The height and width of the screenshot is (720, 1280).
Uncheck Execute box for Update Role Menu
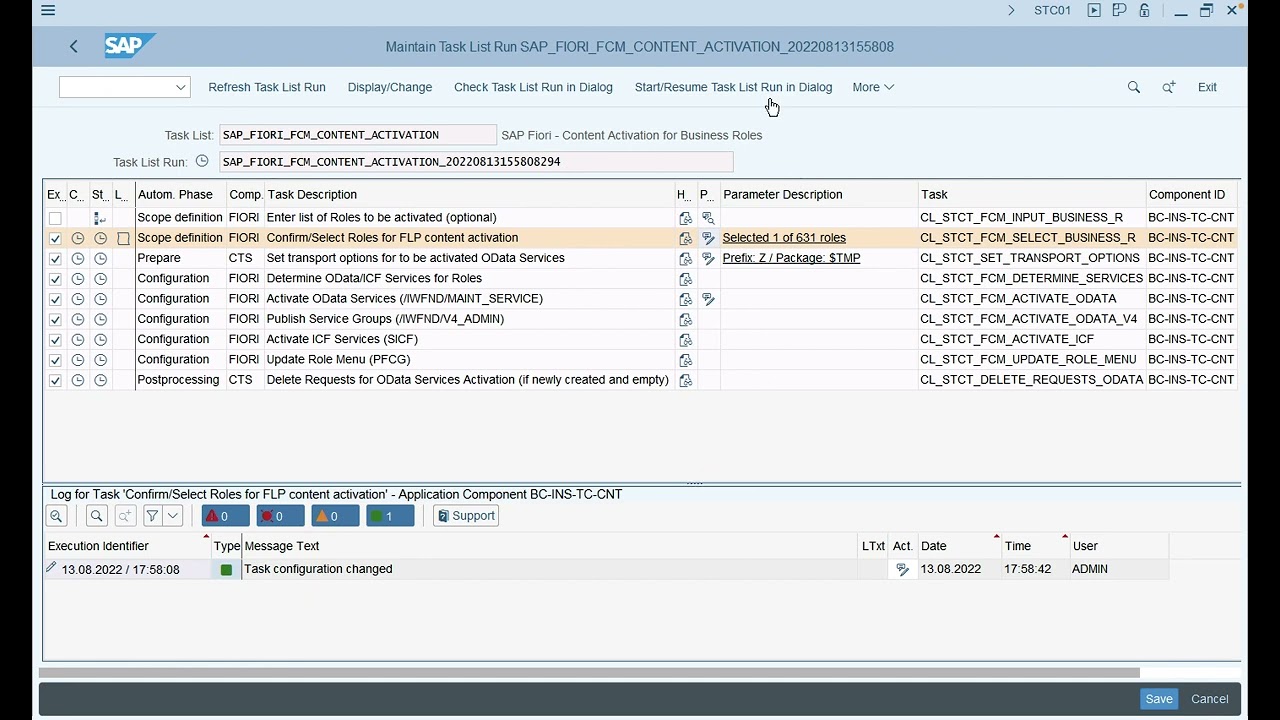tap(55, 360)
